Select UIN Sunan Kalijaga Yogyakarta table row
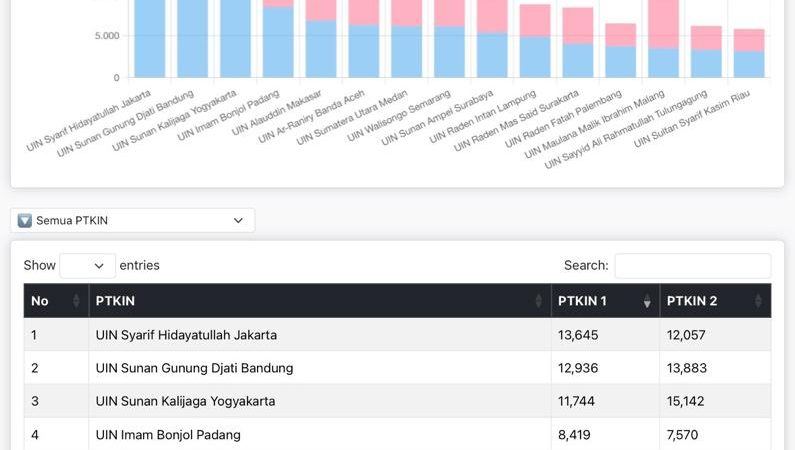The width and height of the screenshot is (795, 450). pos(398,401)
